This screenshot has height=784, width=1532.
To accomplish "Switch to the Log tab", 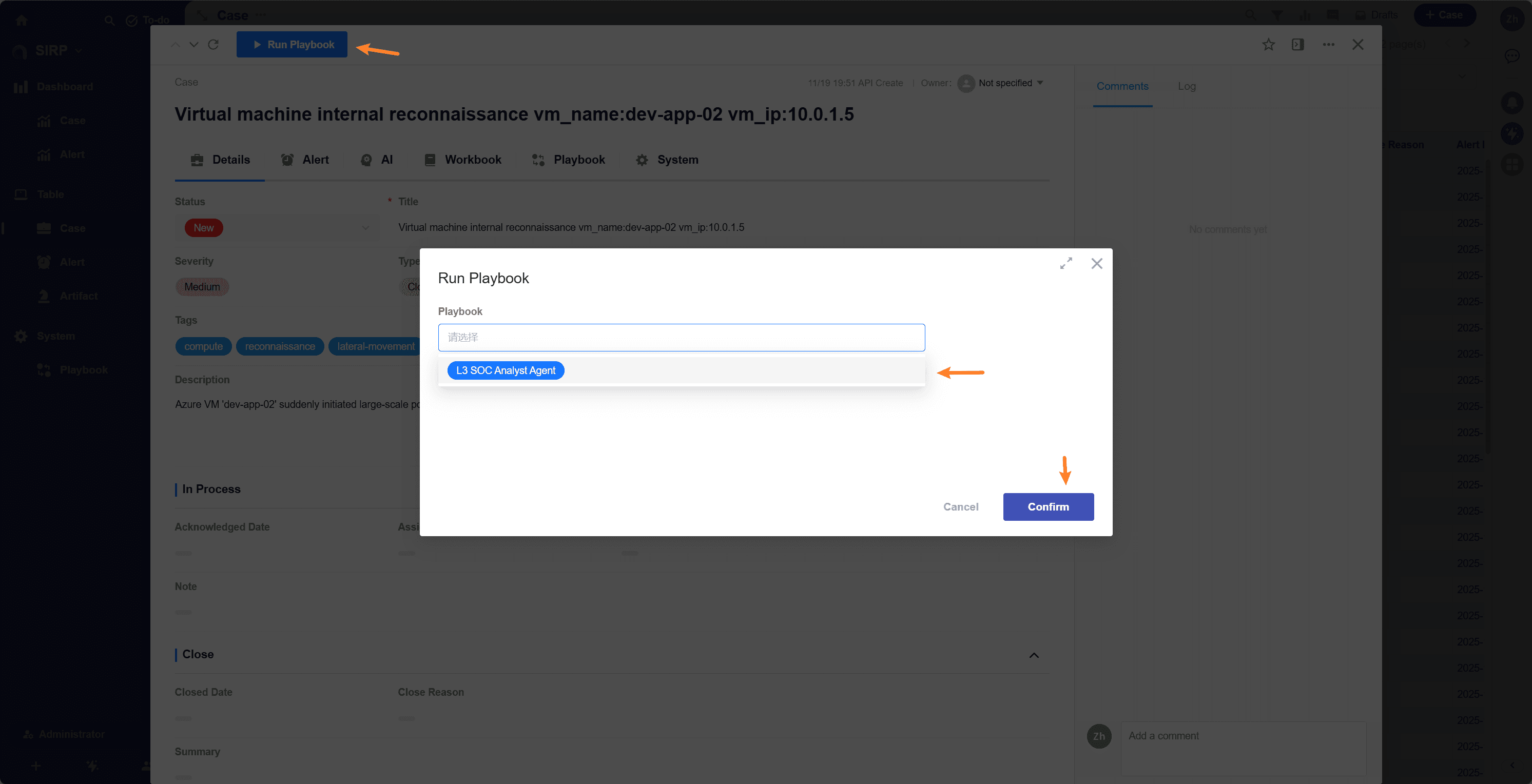I will tap(1187, 86).
